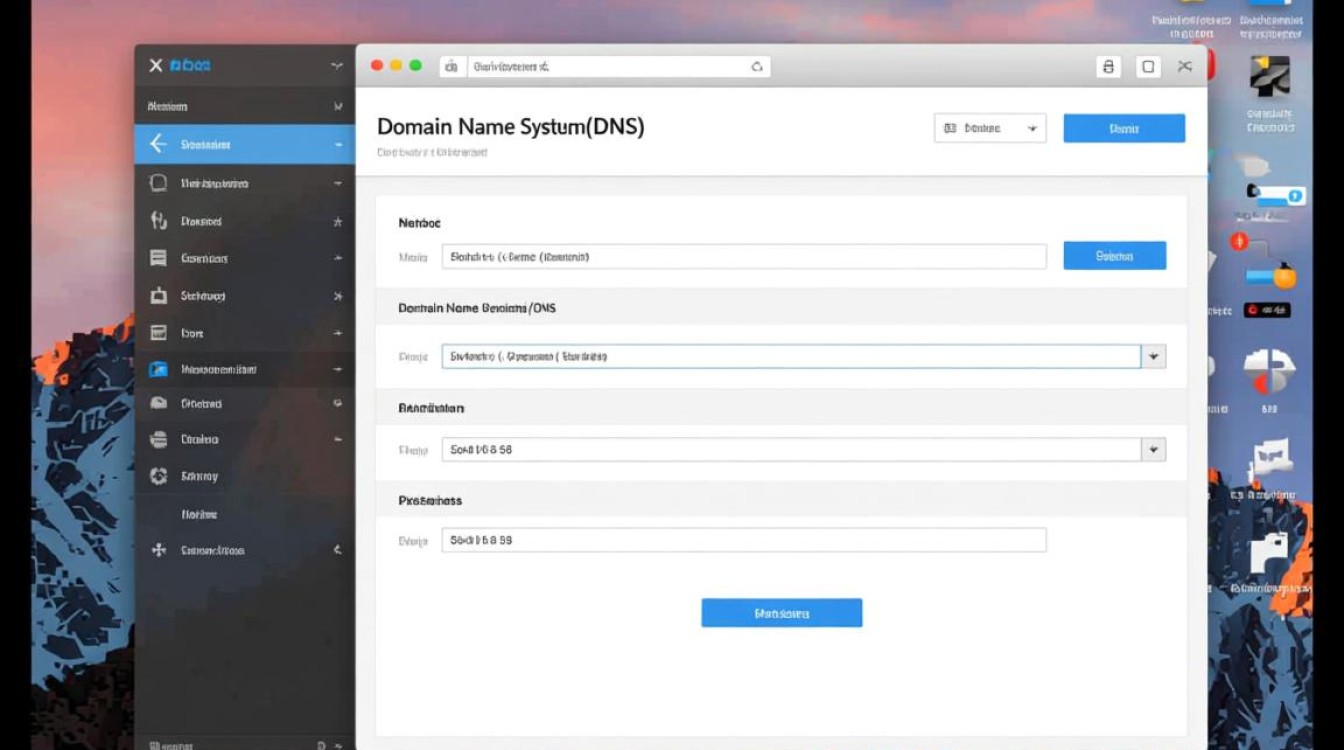The height and width of the screenshot is (750, 1344).
Task: Select the chat bubble icon in the sidebar
Action: click(160, 183)
